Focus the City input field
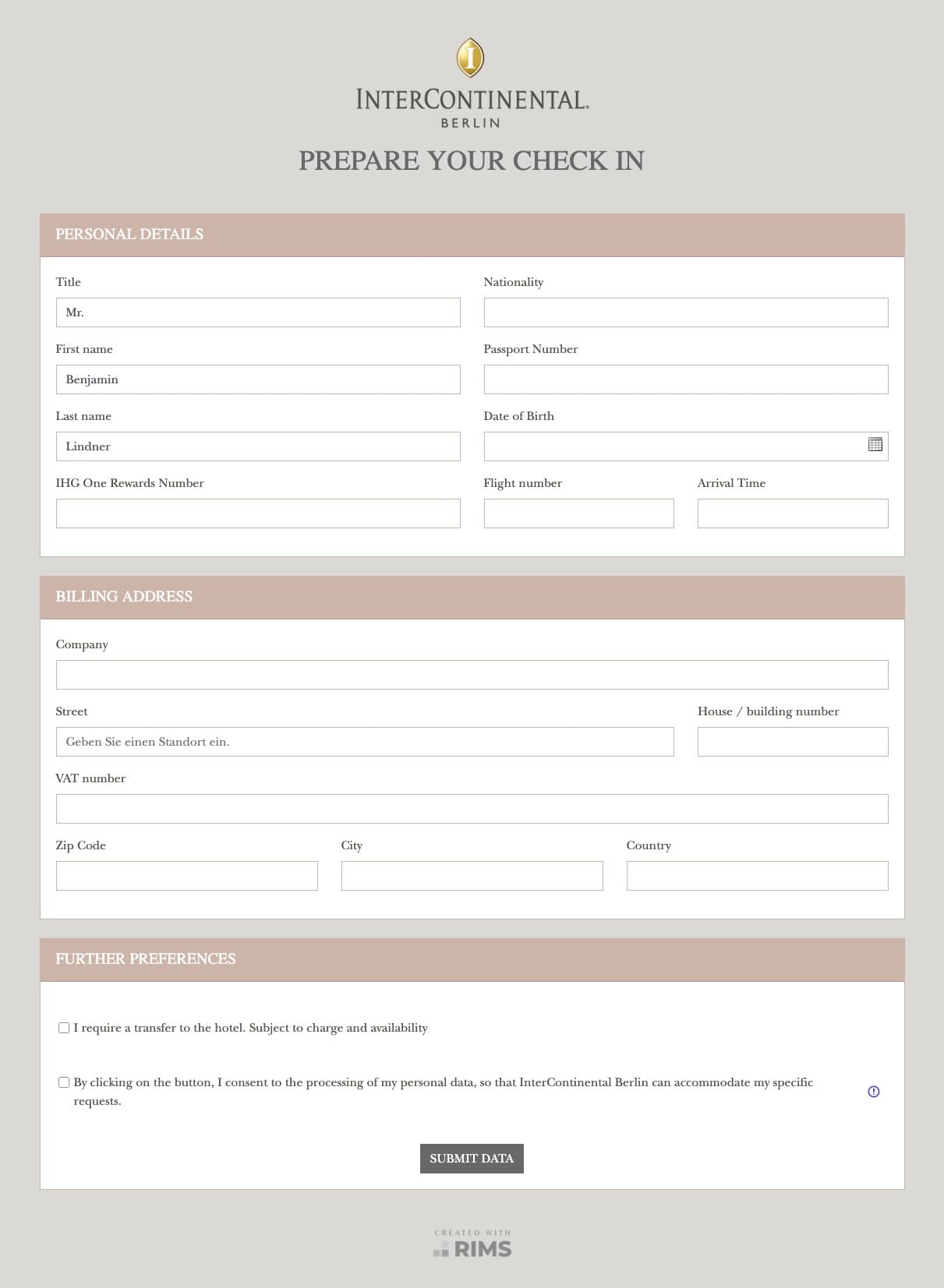The height and width of the screenshot is (1288, 944). coord(472,876)
